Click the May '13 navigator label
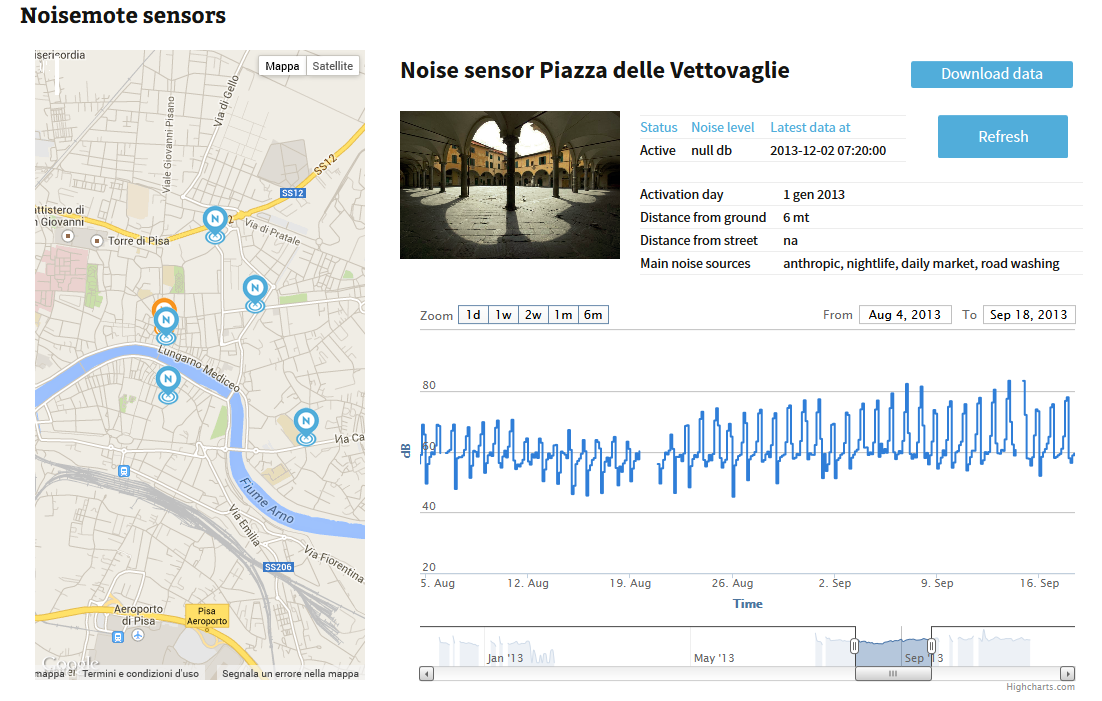 click(714, 658)
